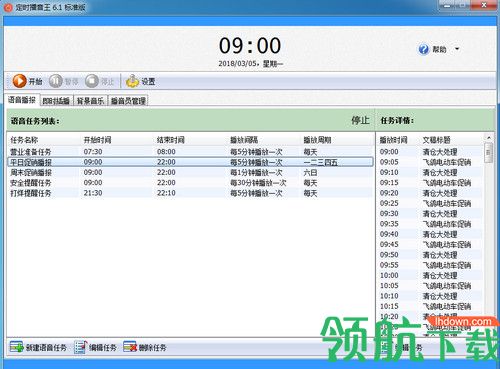The image size is (500, 369).
Task: Click the task details scrollbar up arrow
Action: (489, 138)
